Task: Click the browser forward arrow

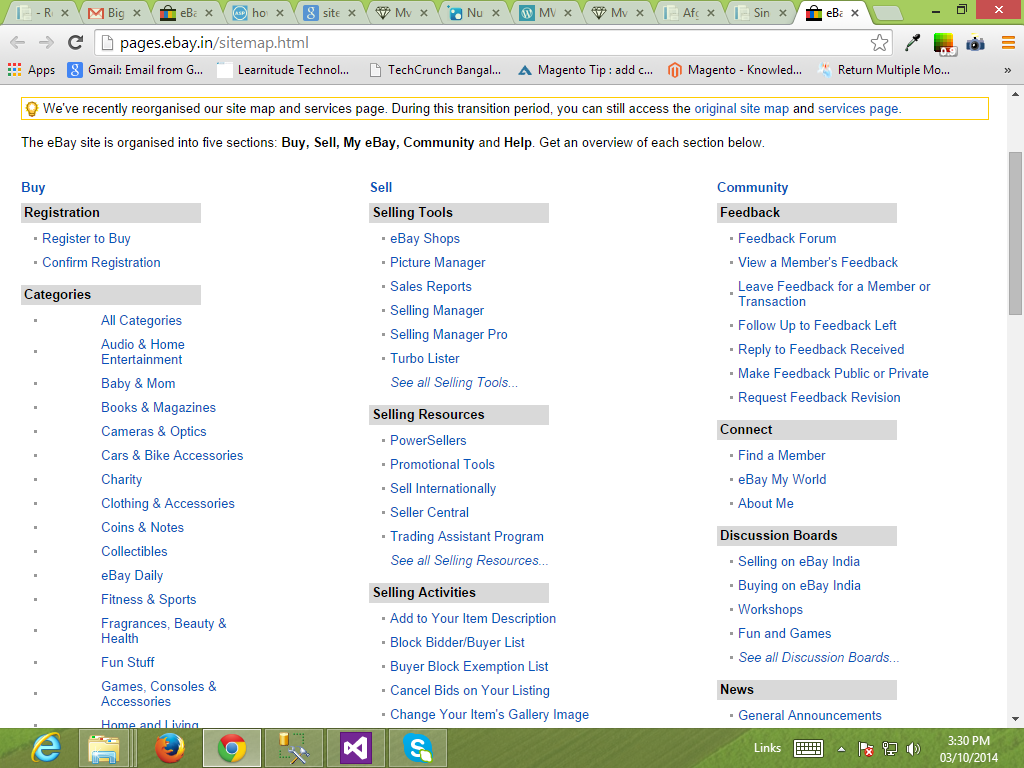Action: tap(46, 43)
